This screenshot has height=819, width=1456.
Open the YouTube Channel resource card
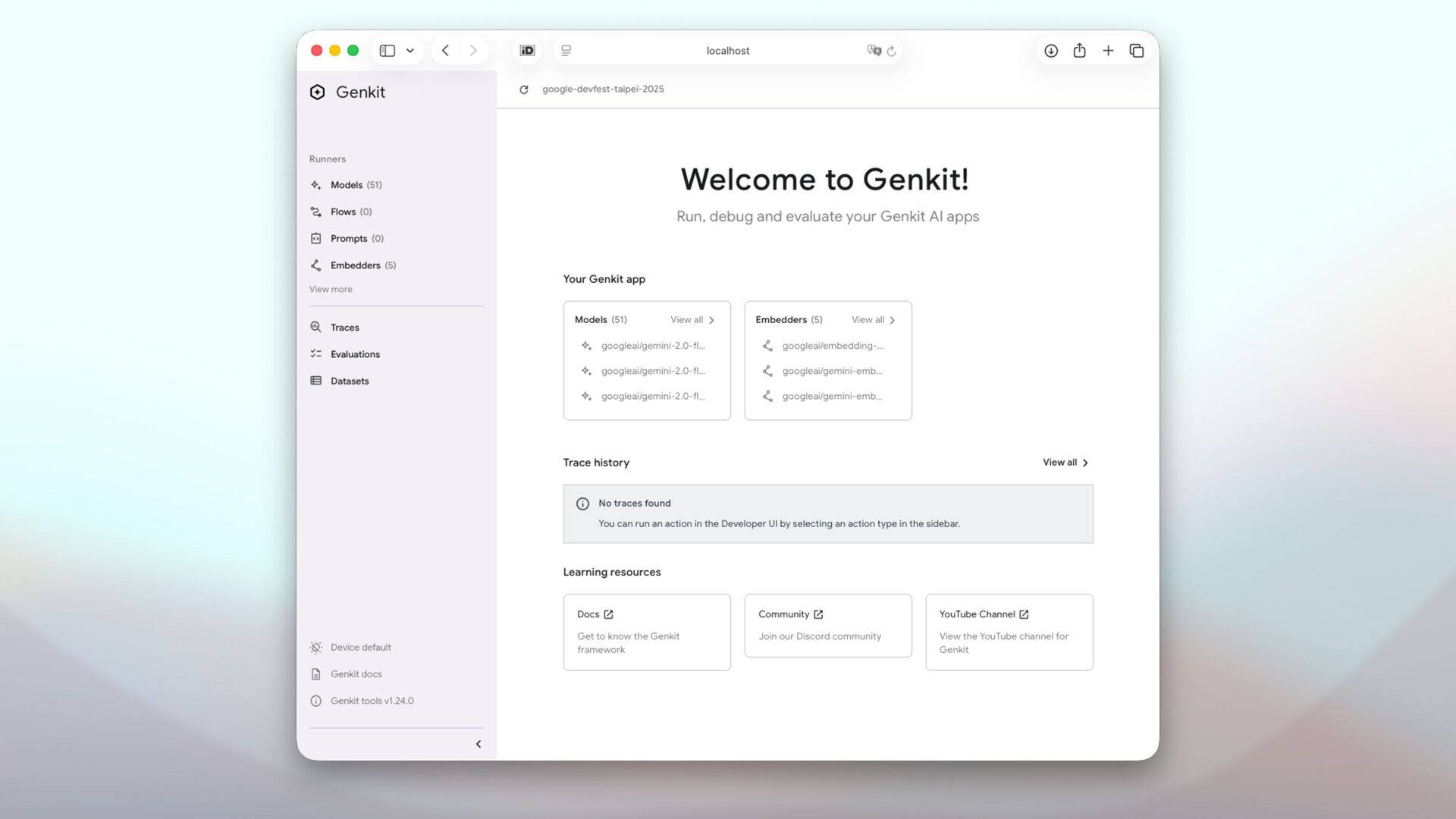(x=1009, y=632)
